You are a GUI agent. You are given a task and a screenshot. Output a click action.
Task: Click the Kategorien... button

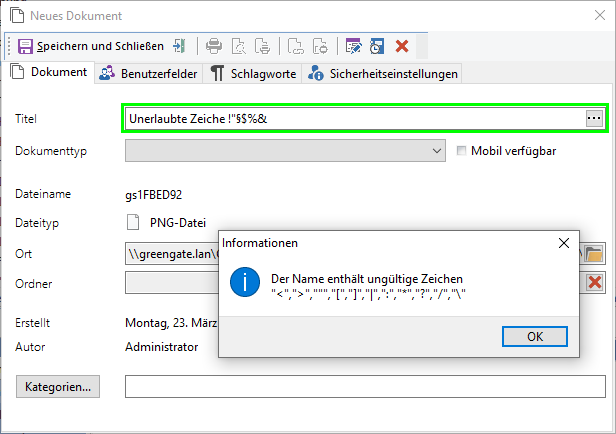[58, 386]
